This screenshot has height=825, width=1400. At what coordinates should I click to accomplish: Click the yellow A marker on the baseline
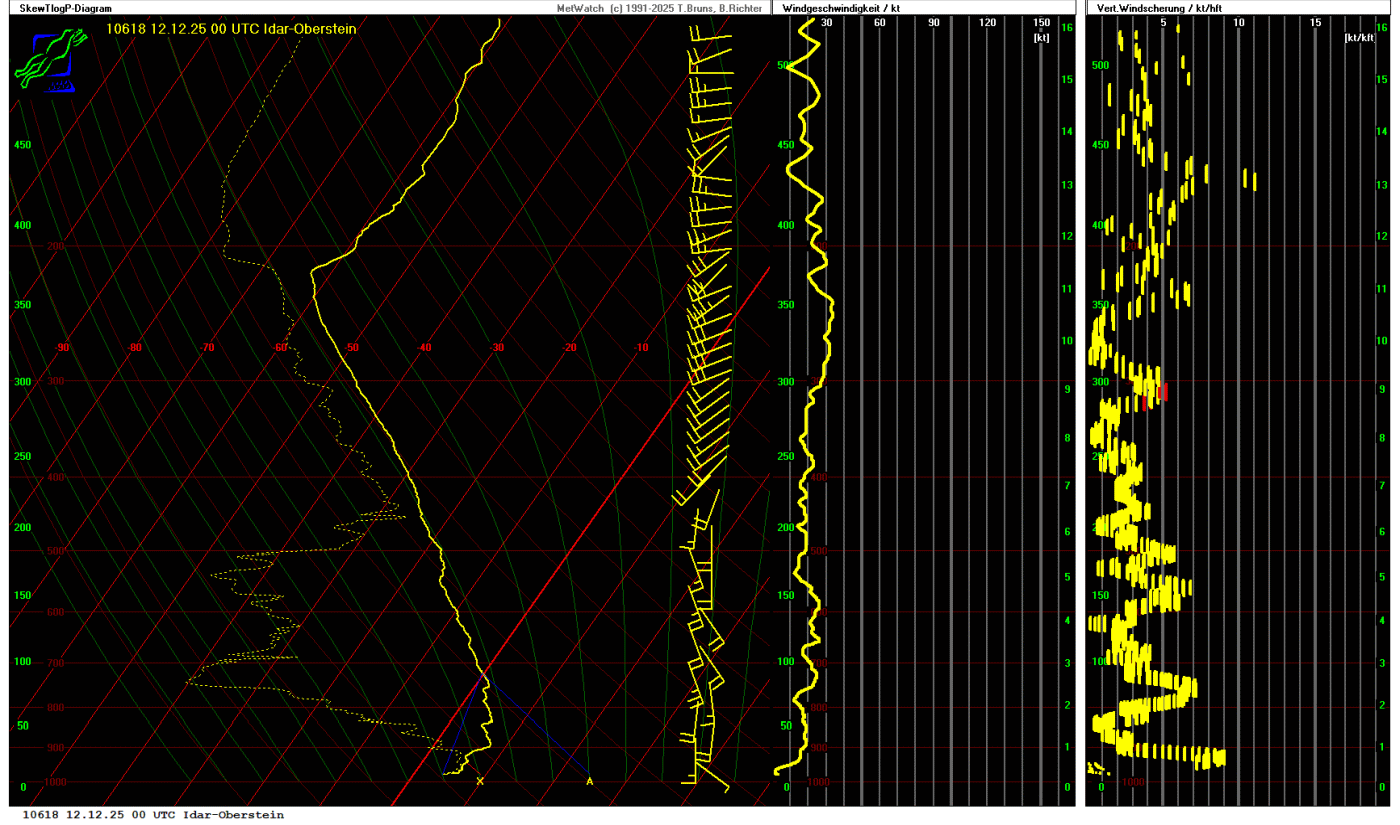(x=589, y=781)
